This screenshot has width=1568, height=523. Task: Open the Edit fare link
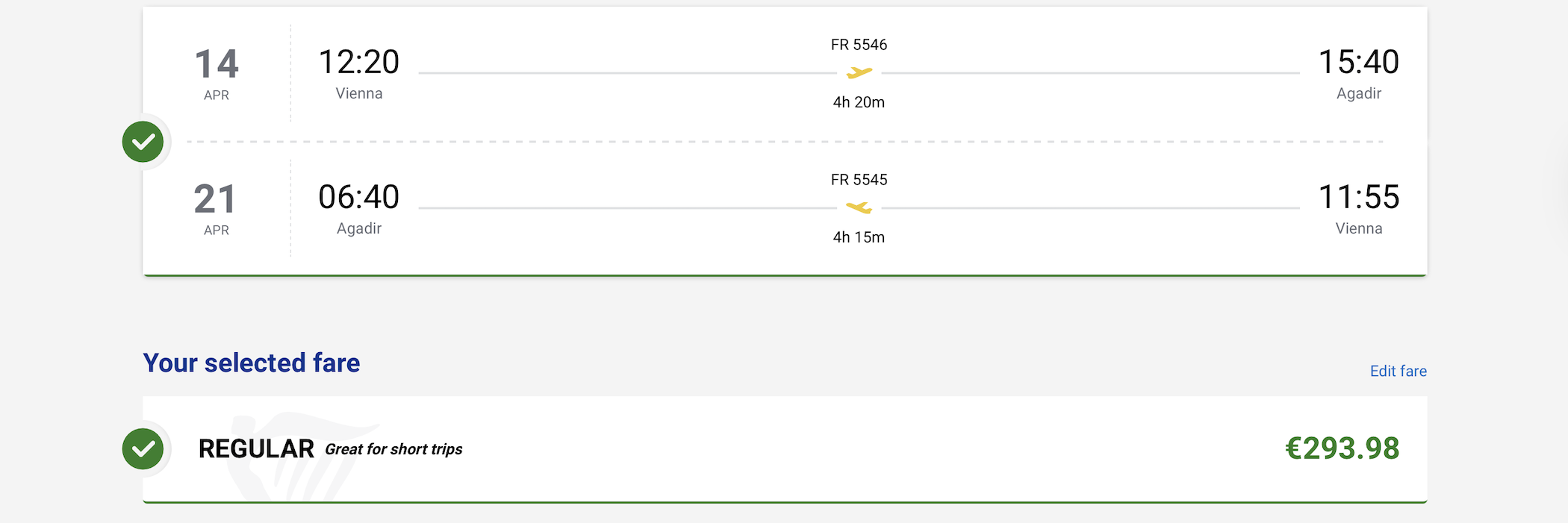point(1398,371)
